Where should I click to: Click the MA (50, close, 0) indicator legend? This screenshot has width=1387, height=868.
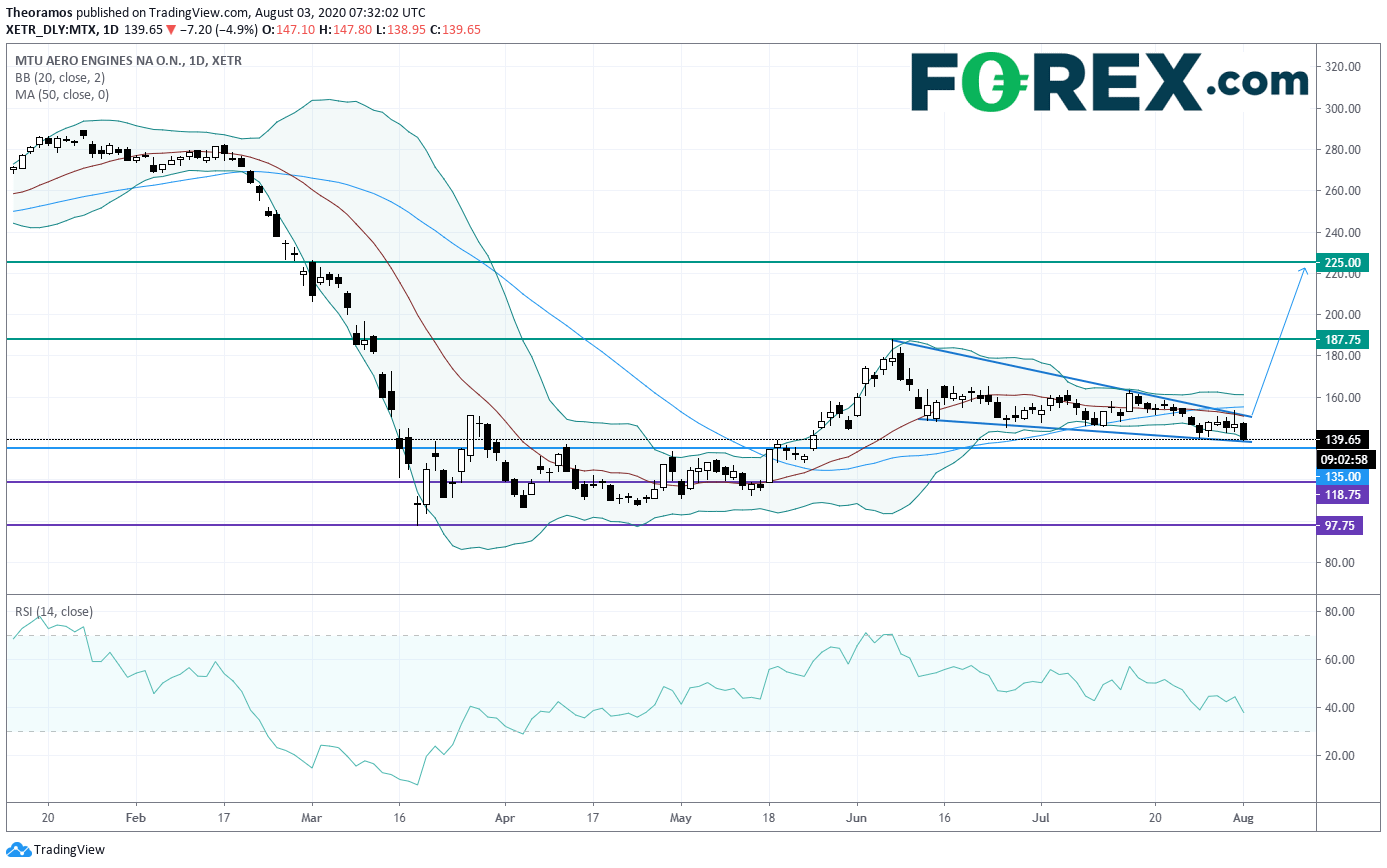pos(62,95)
